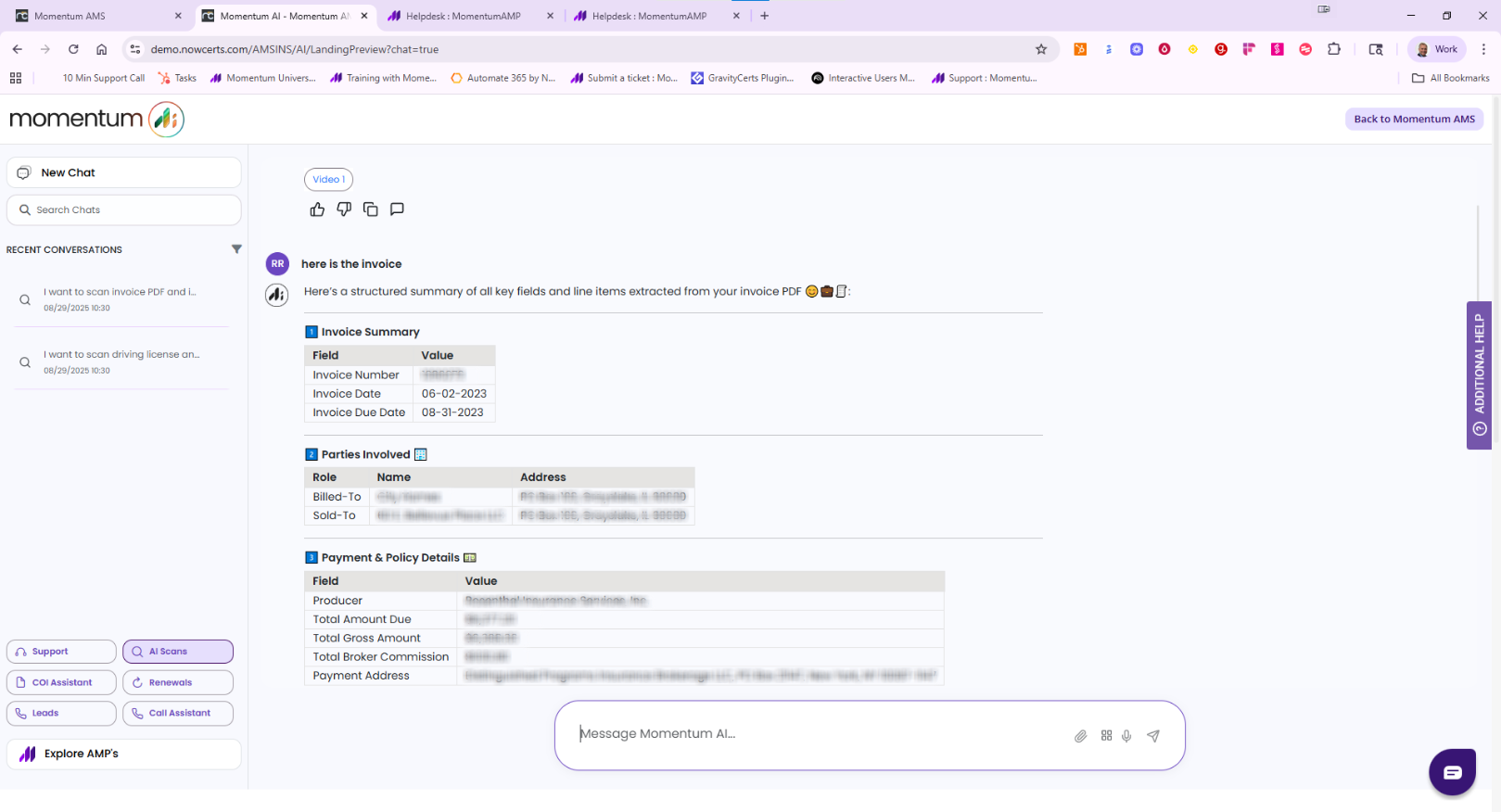
Task: Filter recent conversations with funnel icon
Action: pyautogui.click(x=236, y=249)
